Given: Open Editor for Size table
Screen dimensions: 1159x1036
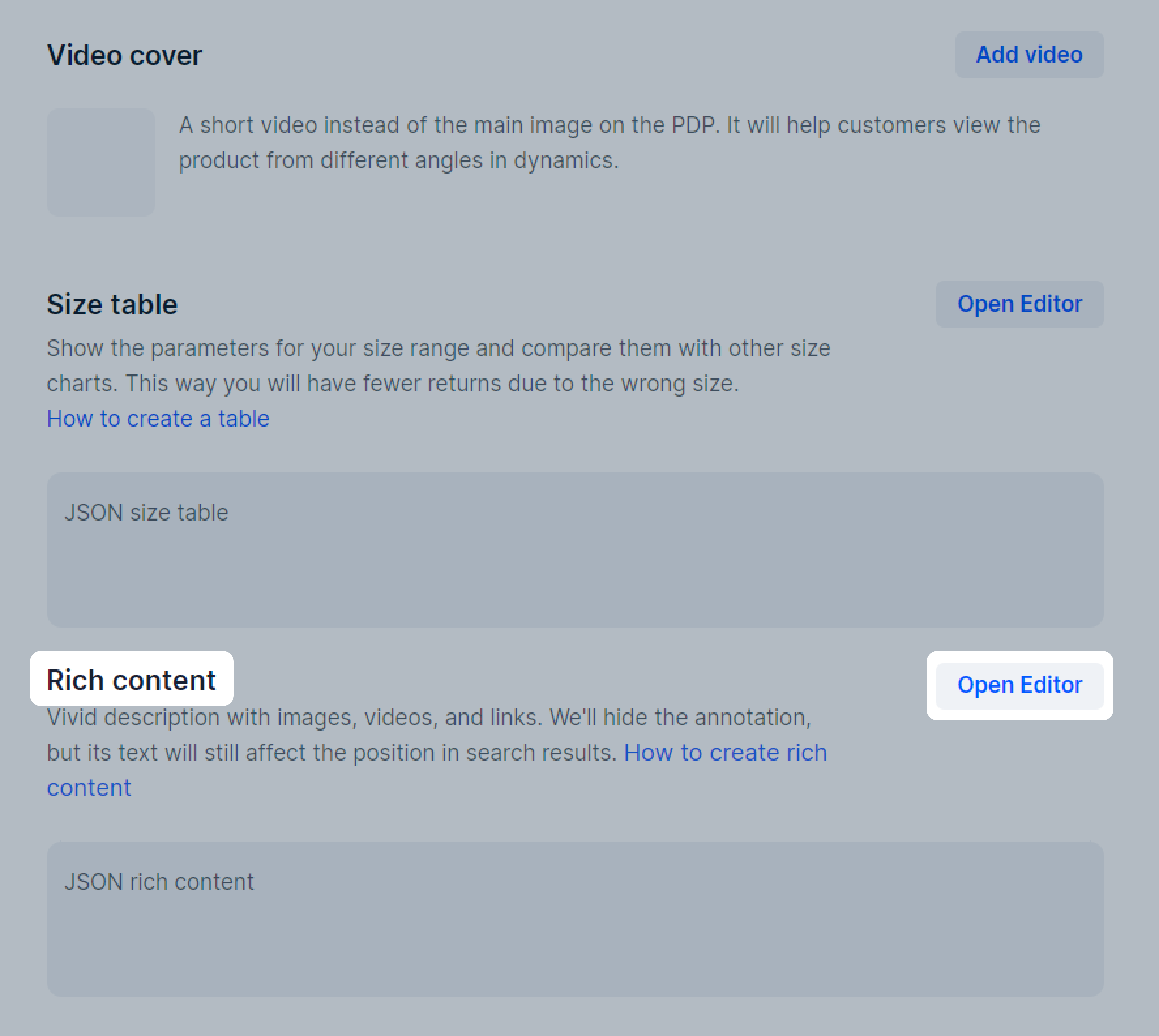Looking at the screenshot, I should point(1020,304).
